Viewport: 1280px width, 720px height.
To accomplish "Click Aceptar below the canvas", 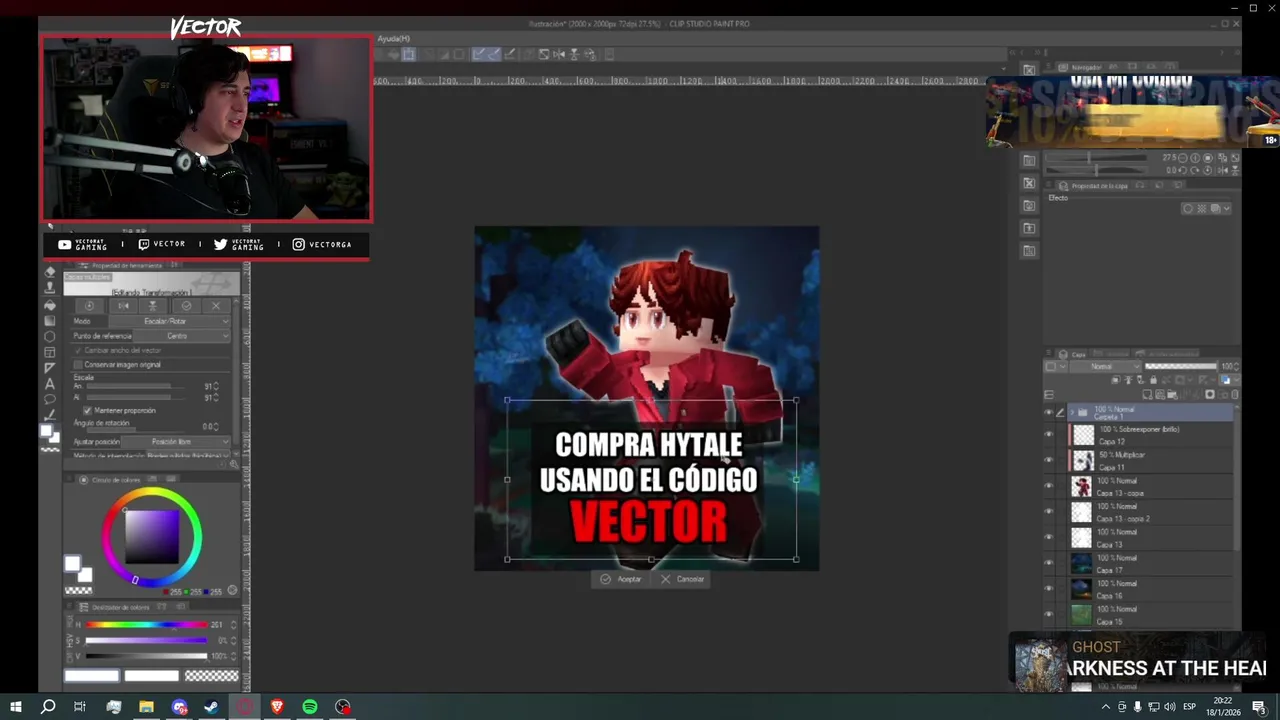I will 621,579.
